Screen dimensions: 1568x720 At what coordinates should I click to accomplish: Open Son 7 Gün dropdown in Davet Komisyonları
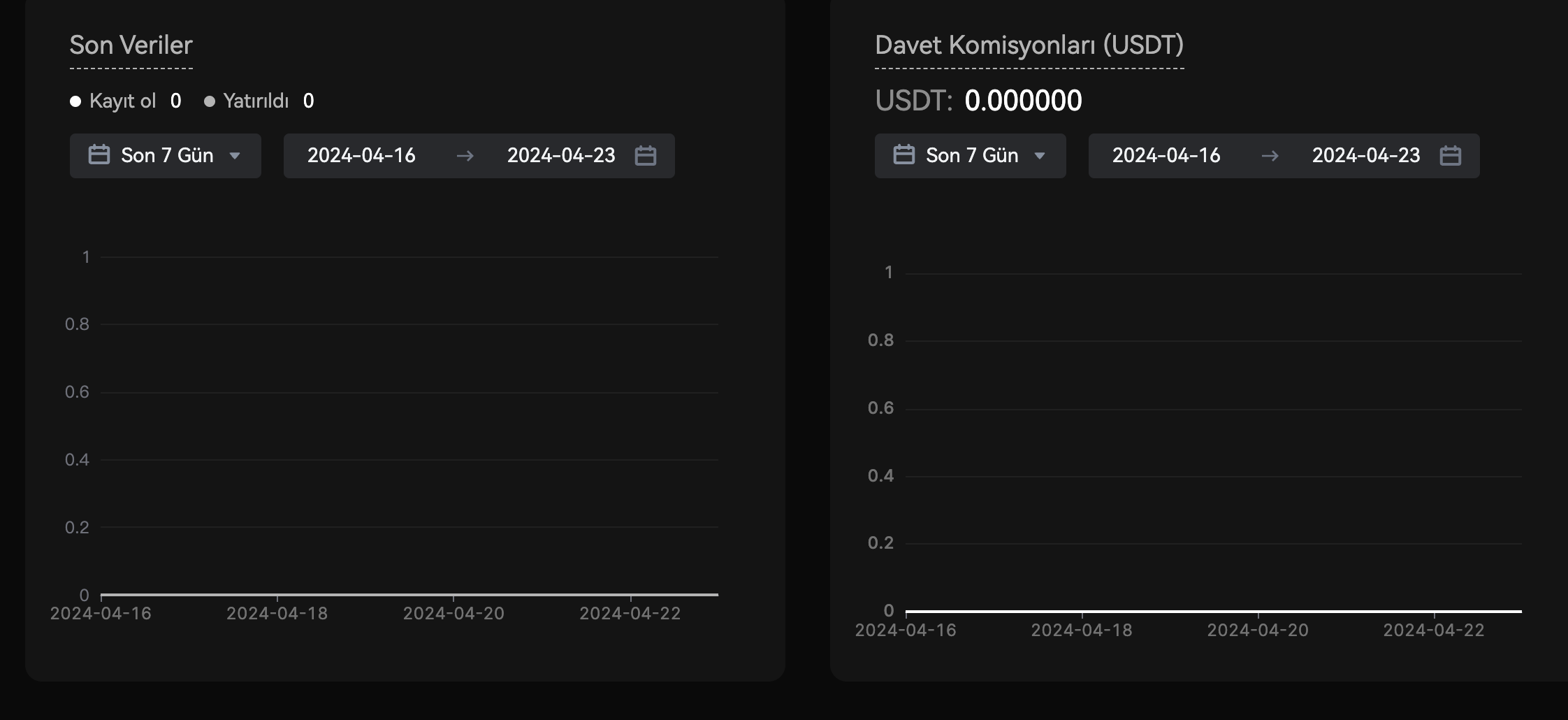[971, 155]
